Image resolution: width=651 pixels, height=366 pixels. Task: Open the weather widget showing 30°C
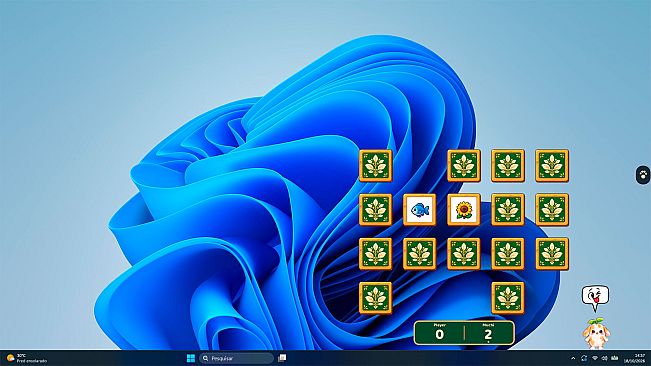(x=26, y=358)
